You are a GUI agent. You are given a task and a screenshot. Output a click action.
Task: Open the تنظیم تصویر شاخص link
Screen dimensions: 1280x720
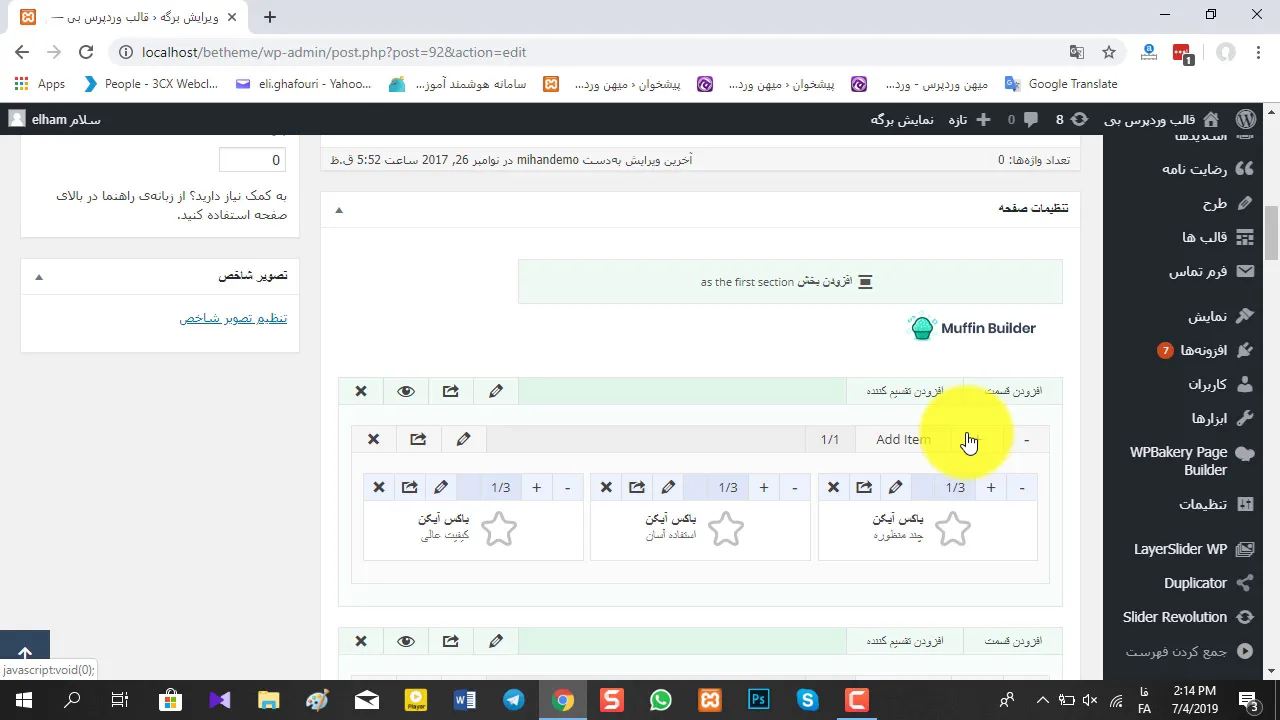[233, 318]
